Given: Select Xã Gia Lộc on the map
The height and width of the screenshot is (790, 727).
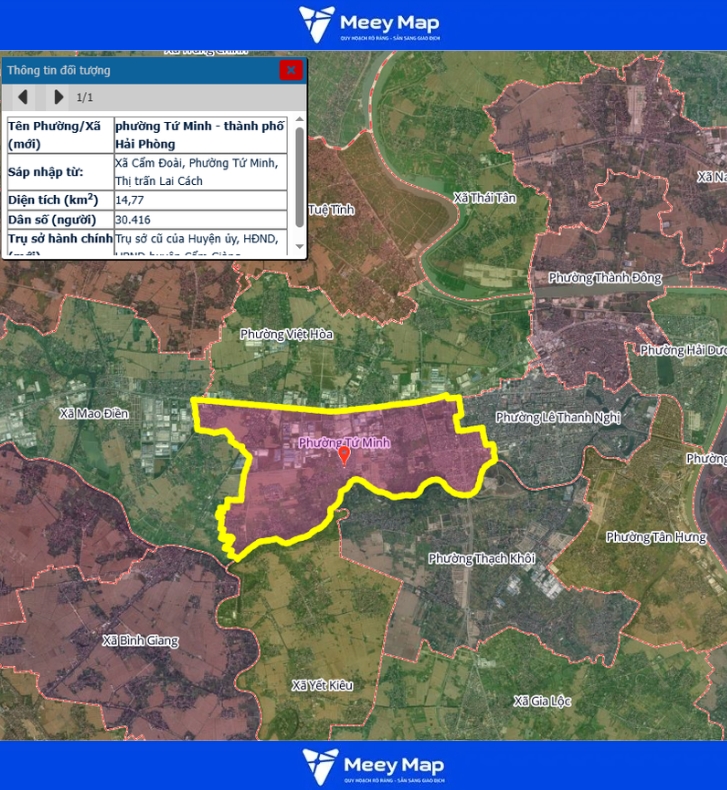Looking at the screenshot, I should click(x=542, y=701).
